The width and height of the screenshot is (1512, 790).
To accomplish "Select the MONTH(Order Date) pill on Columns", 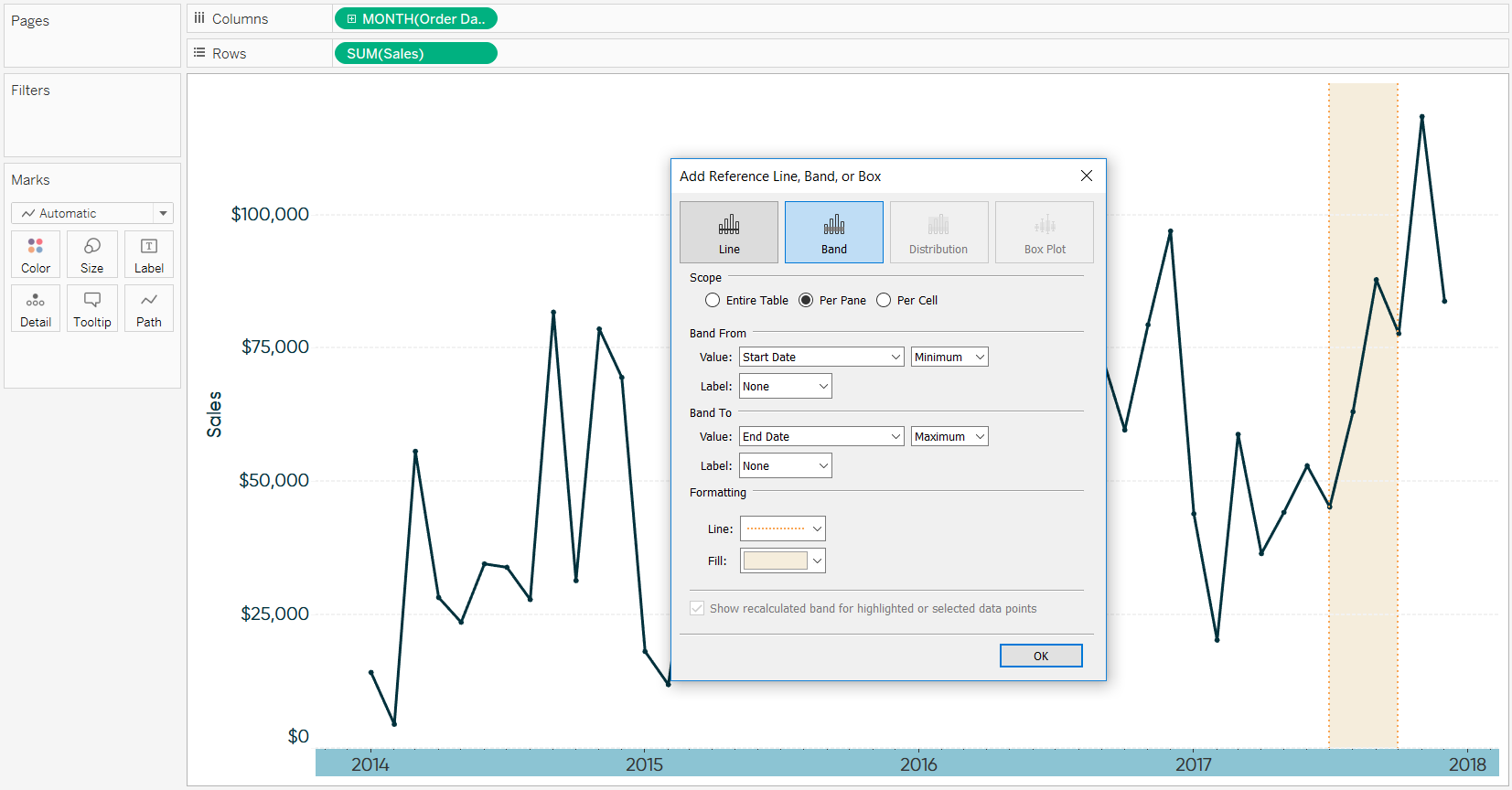I will (416, 18).
